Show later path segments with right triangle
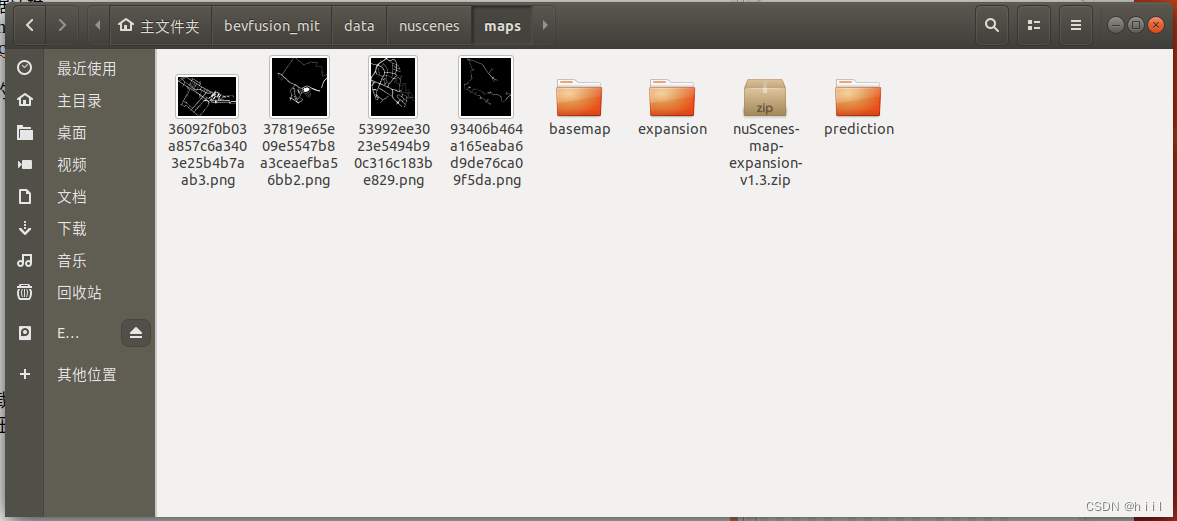This screenshot has height=521, width=1177. click(545, 26)
